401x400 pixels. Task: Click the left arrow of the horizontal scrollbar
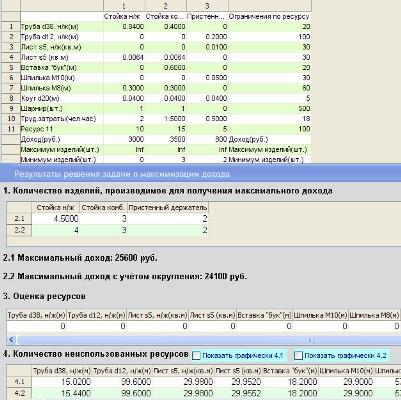point(11,340)
